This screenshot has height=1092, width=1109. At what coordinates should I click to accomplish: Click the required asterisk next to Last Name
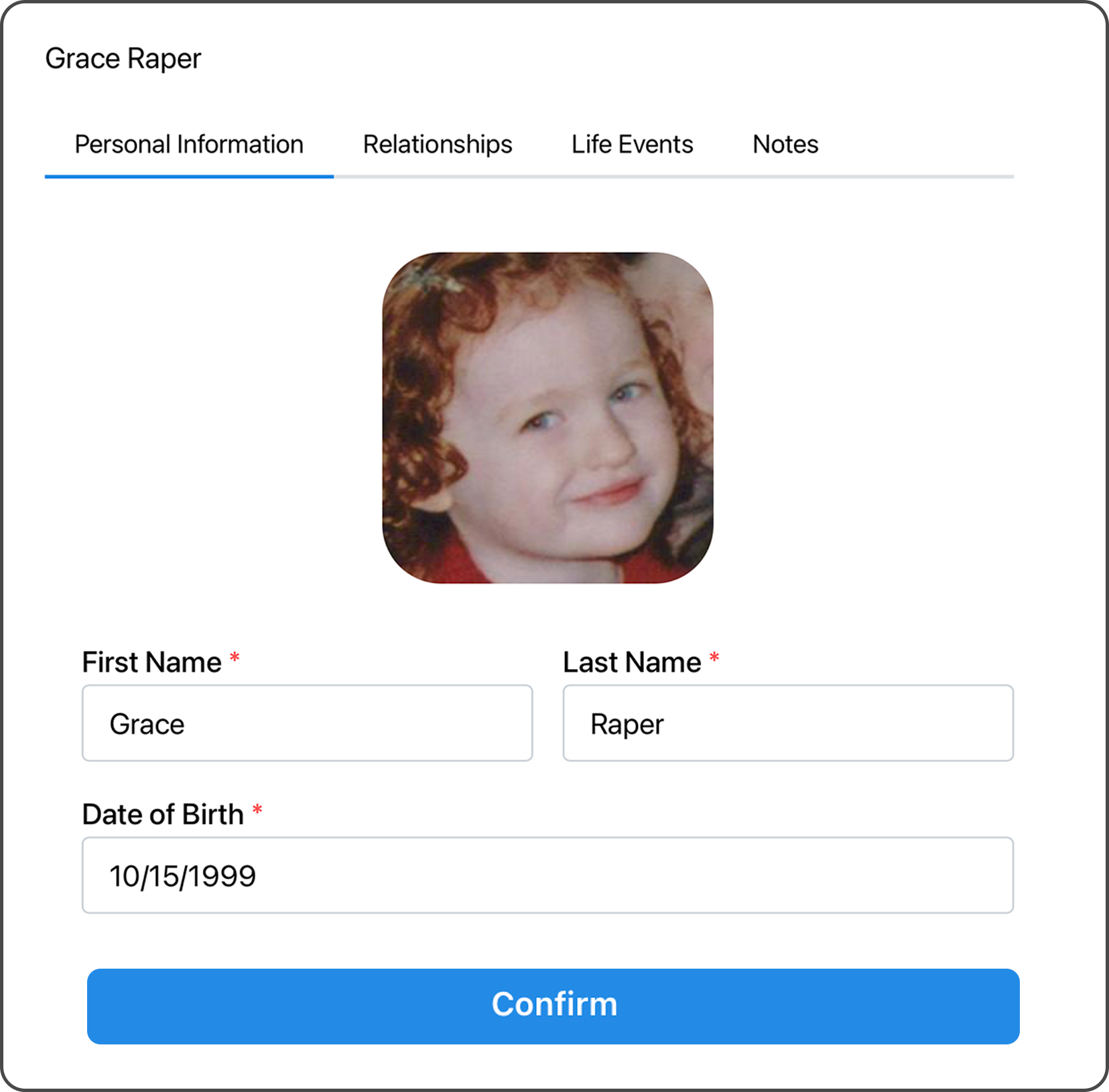click(x=714, y=658)
